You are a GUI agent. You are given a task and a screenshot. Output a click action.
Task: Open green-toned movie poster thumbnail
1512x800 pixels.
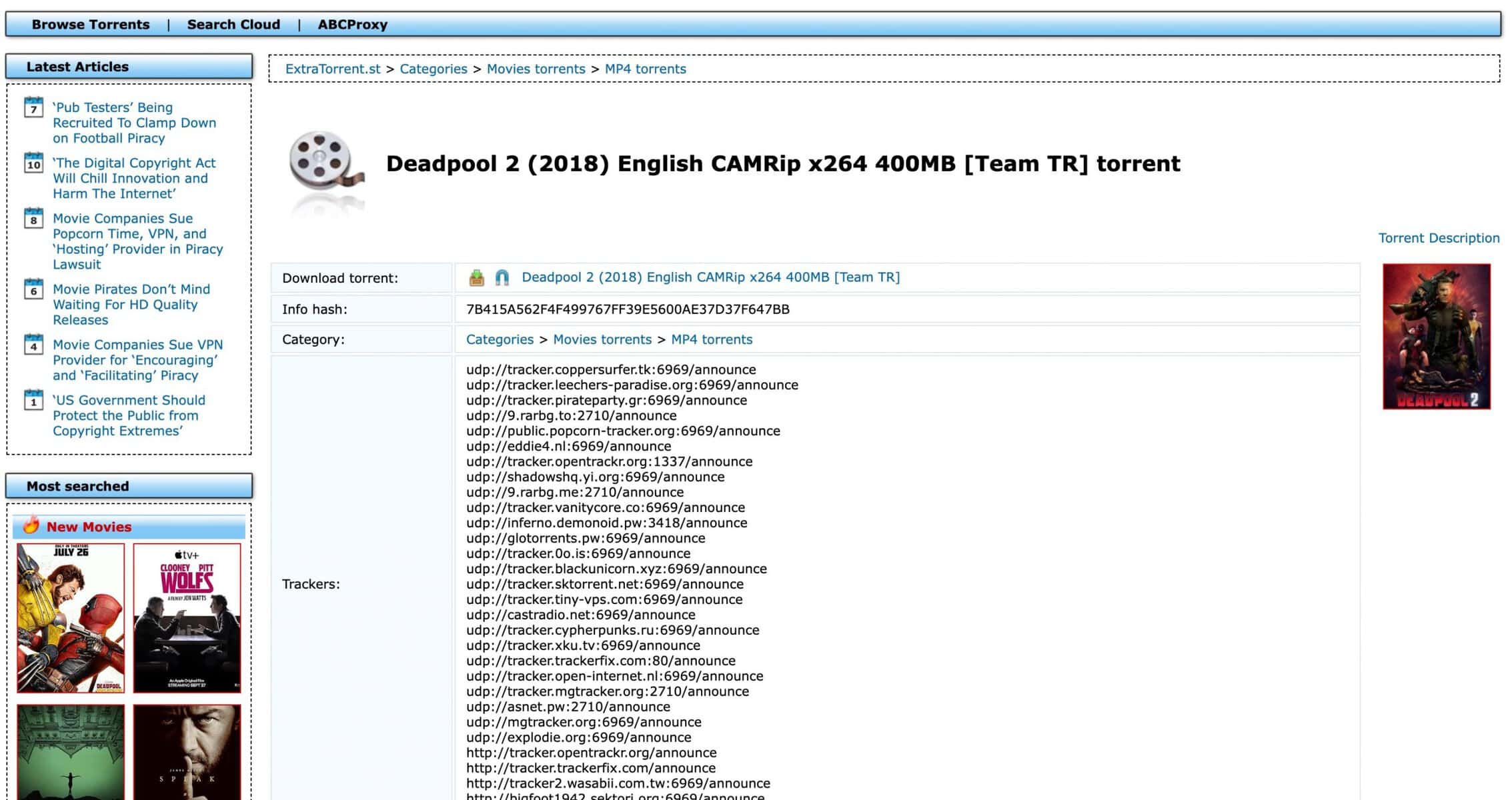(71, 752)
